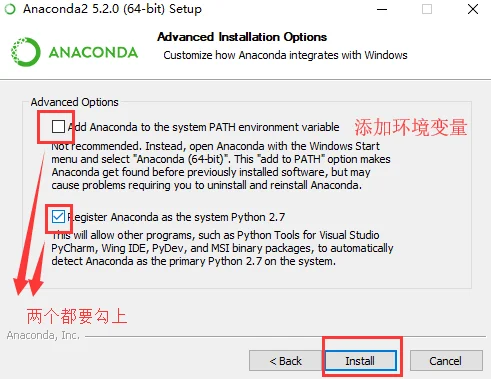Click the 'Customize how Anaconda integrates with Windows' subtitle

tap(285, 55)
